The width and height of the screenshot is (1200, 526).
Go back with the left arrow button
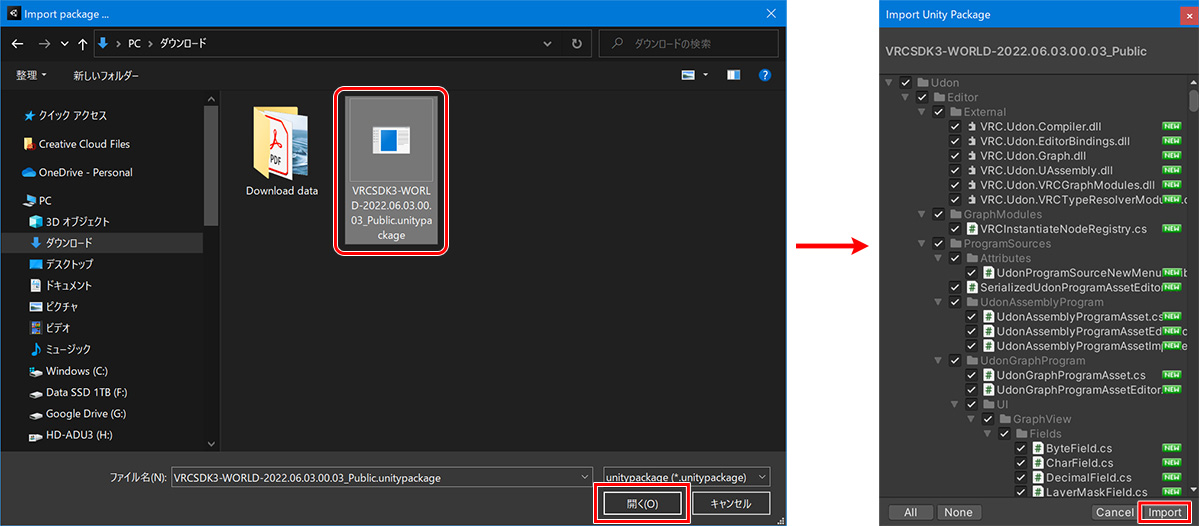[x=17, y=45]
